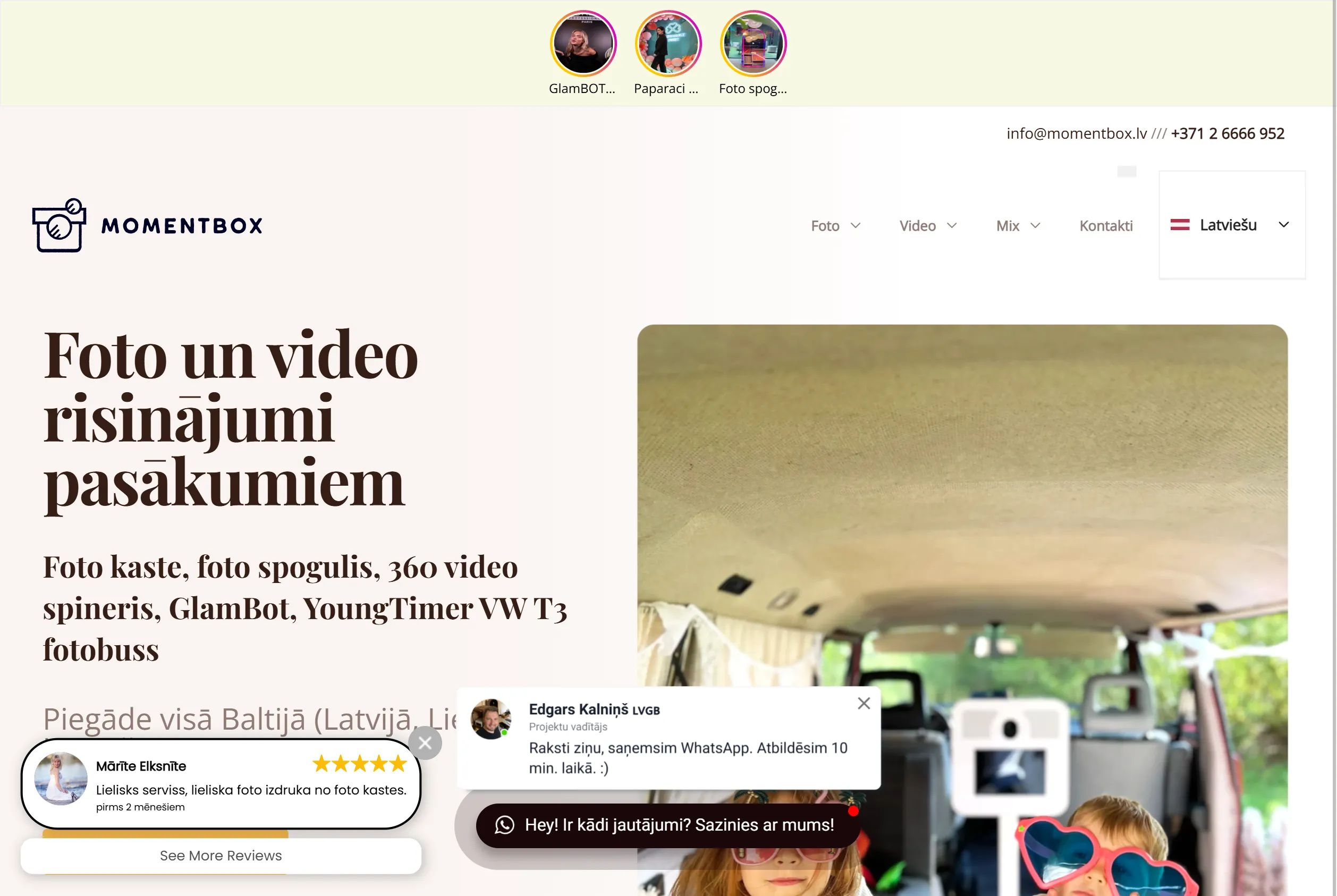This screenshot has height=896, width=1337.
Task: Dismiss the review widget with grey X
Action: point(425,743)
